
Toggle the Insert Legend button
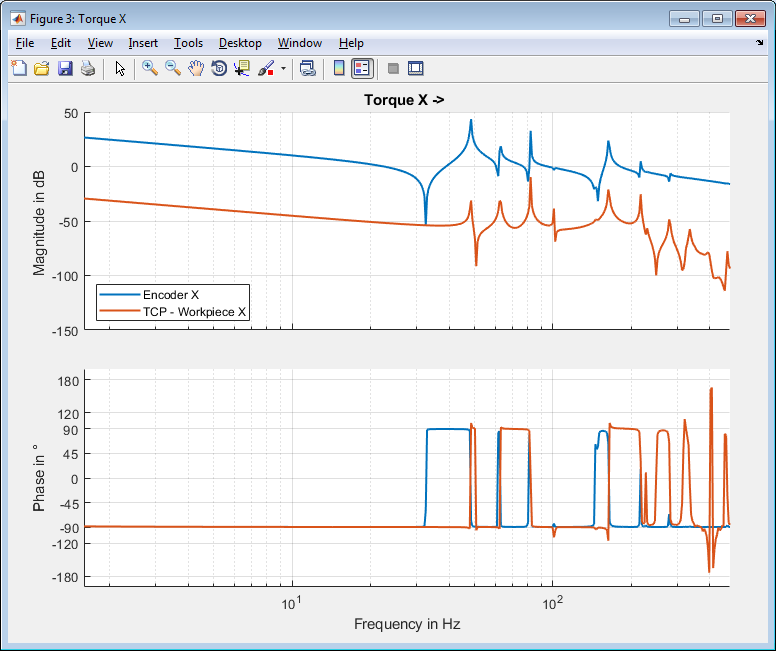pyautogui.click(x=362, y=68)
